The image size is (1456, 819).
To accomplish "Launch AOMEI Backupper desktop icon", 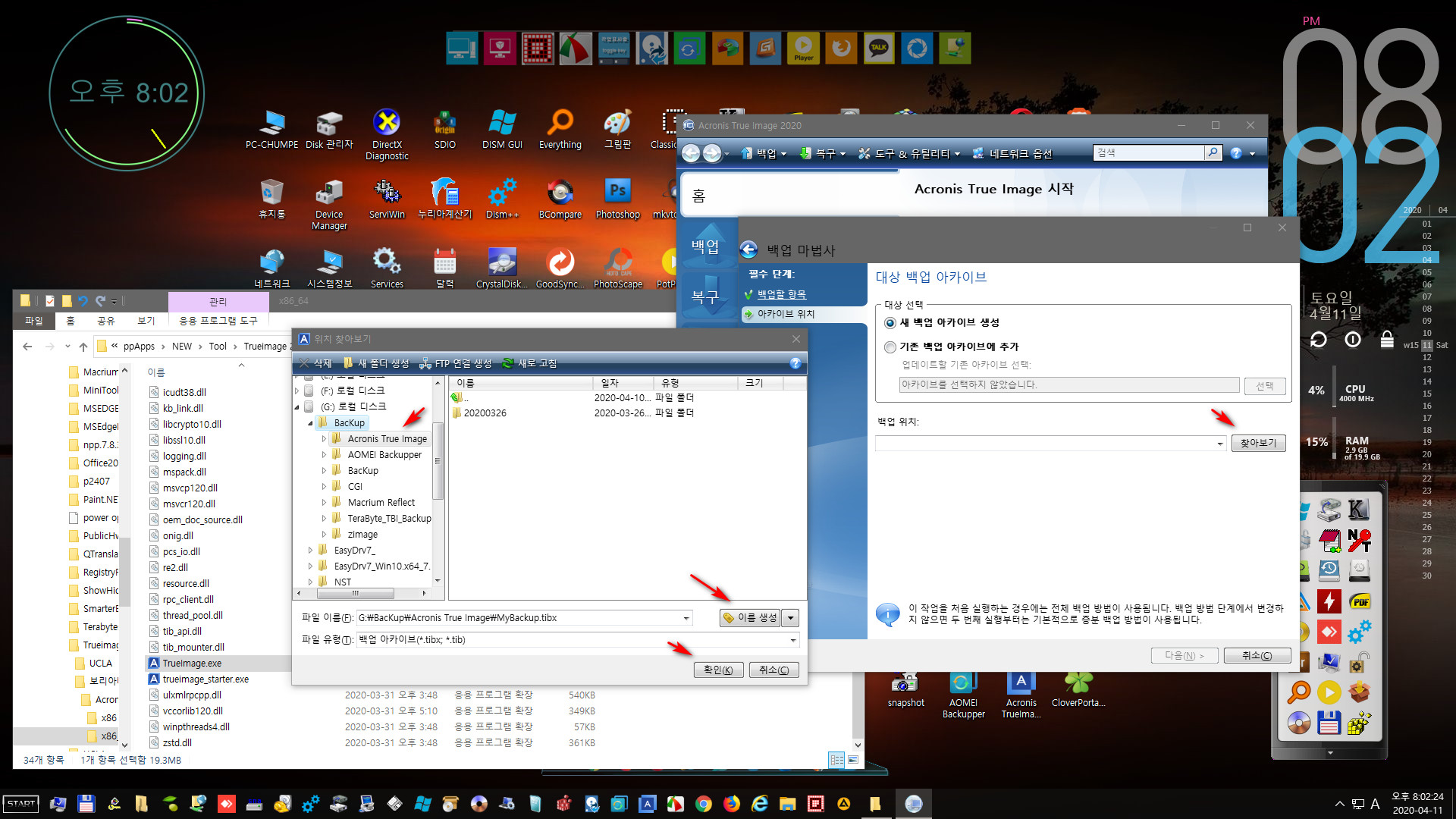I will [964, 695].
